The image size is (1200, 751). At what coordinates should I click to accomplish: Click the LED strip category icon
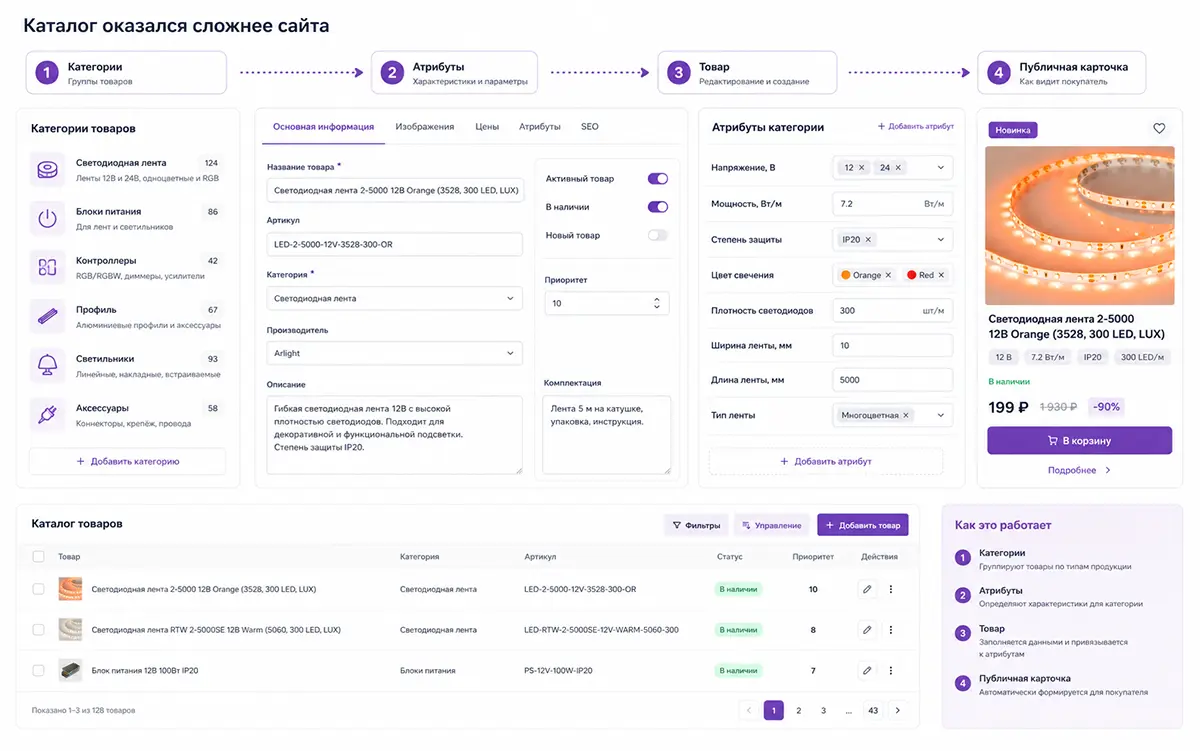pyautogui.click(x=47, y=170)
